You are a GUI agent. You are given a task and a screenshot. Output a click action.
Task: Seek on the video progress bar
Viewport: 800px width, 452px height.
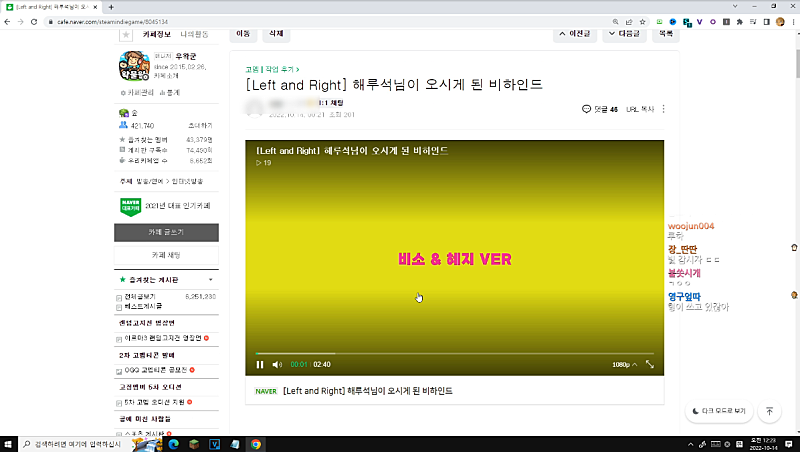point(455,353)
